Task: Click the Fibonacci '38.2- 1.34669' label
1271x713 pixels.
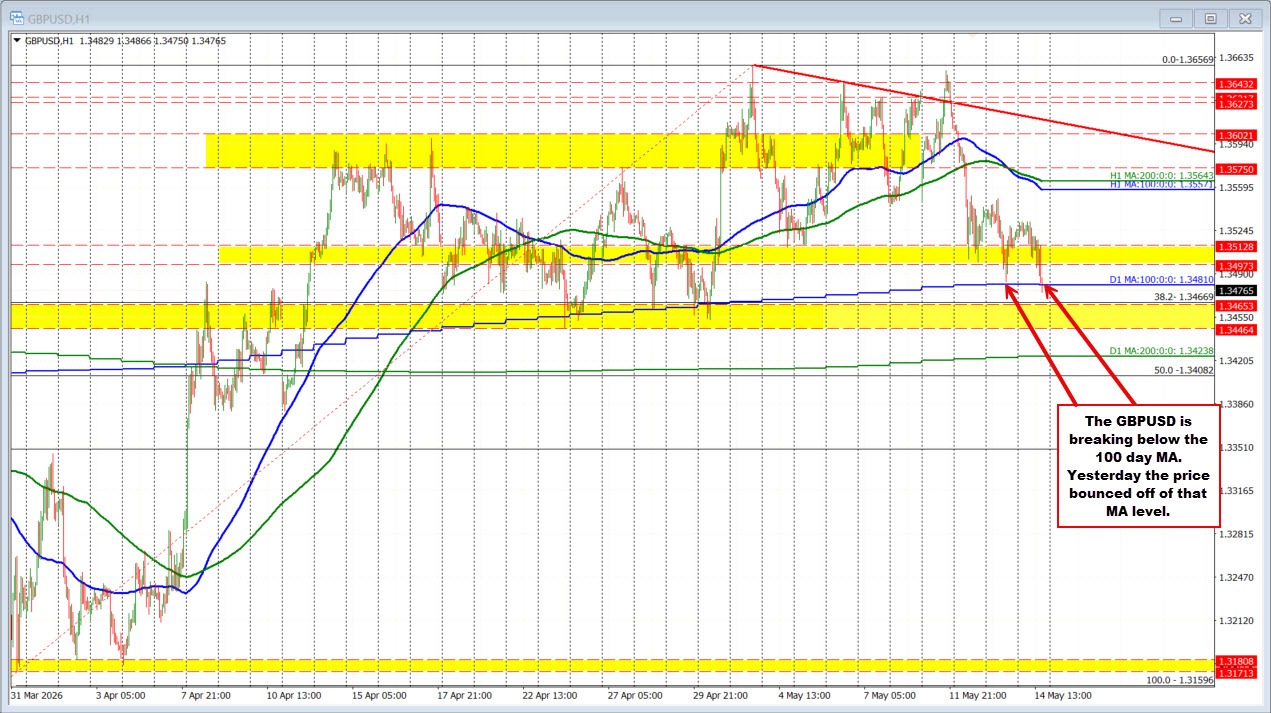Action: pos(1184,297)
